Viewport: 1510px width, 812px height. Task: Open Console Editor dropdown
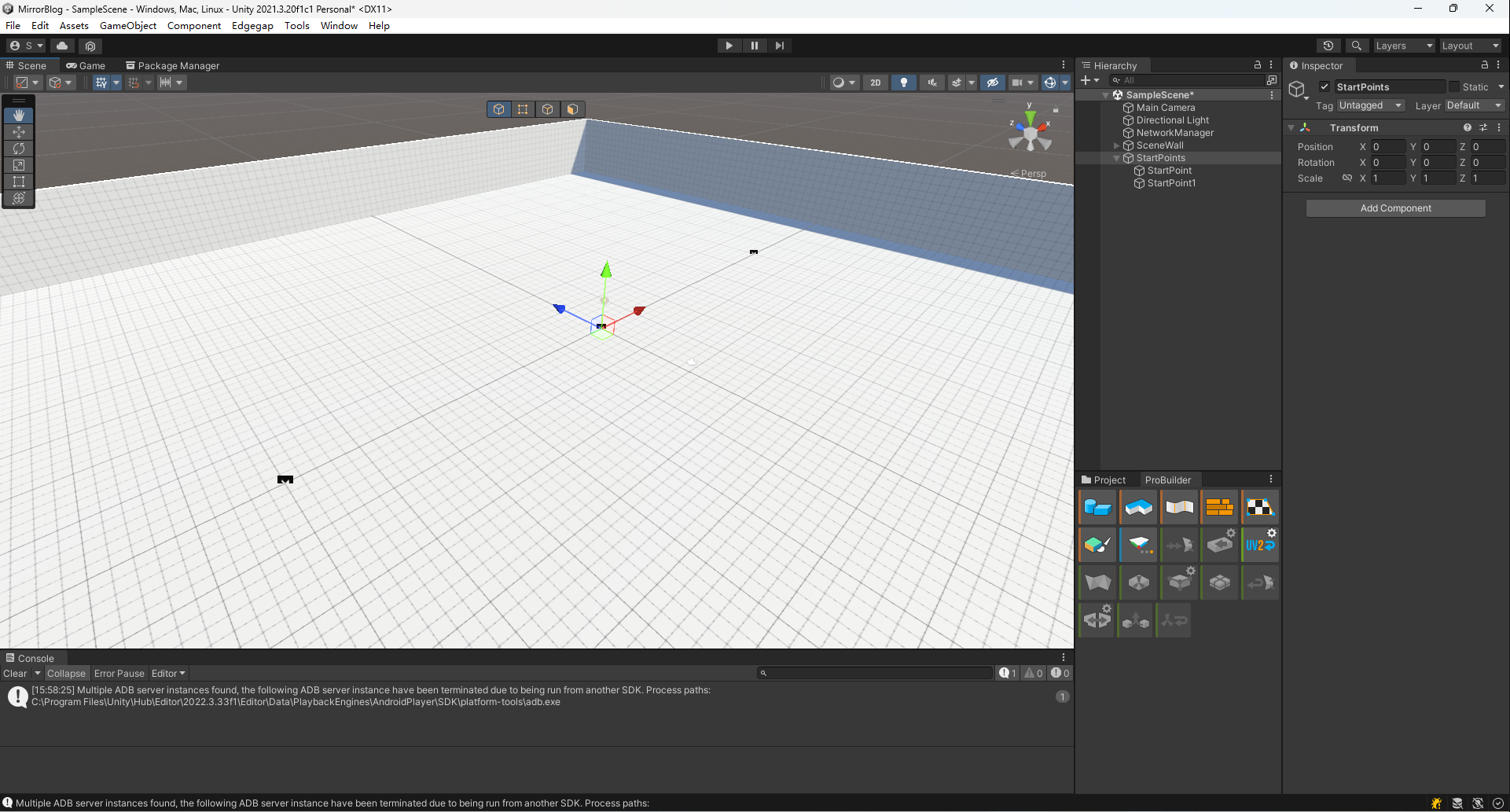(168, 674)
